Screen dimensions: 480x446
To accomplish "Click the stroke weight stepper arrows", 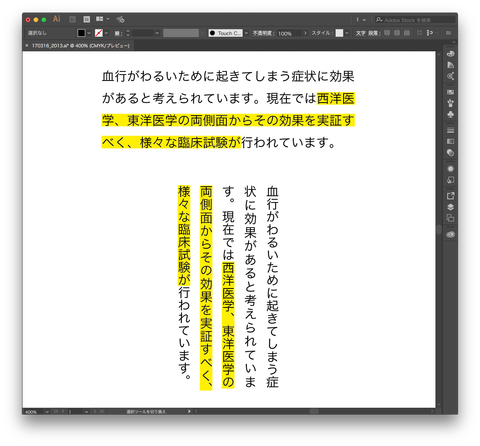I will coord(128,33).
